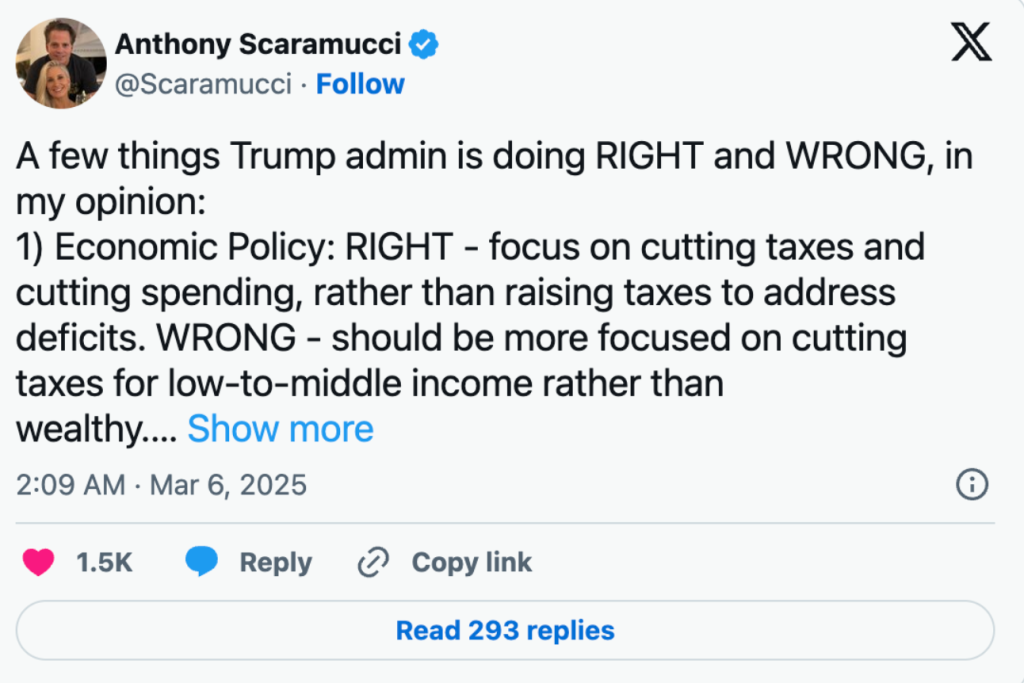Open Anthony Scaramucci's profile photo
The height and width of the screenshot is (683, 1024).
(x=61, y=63)
